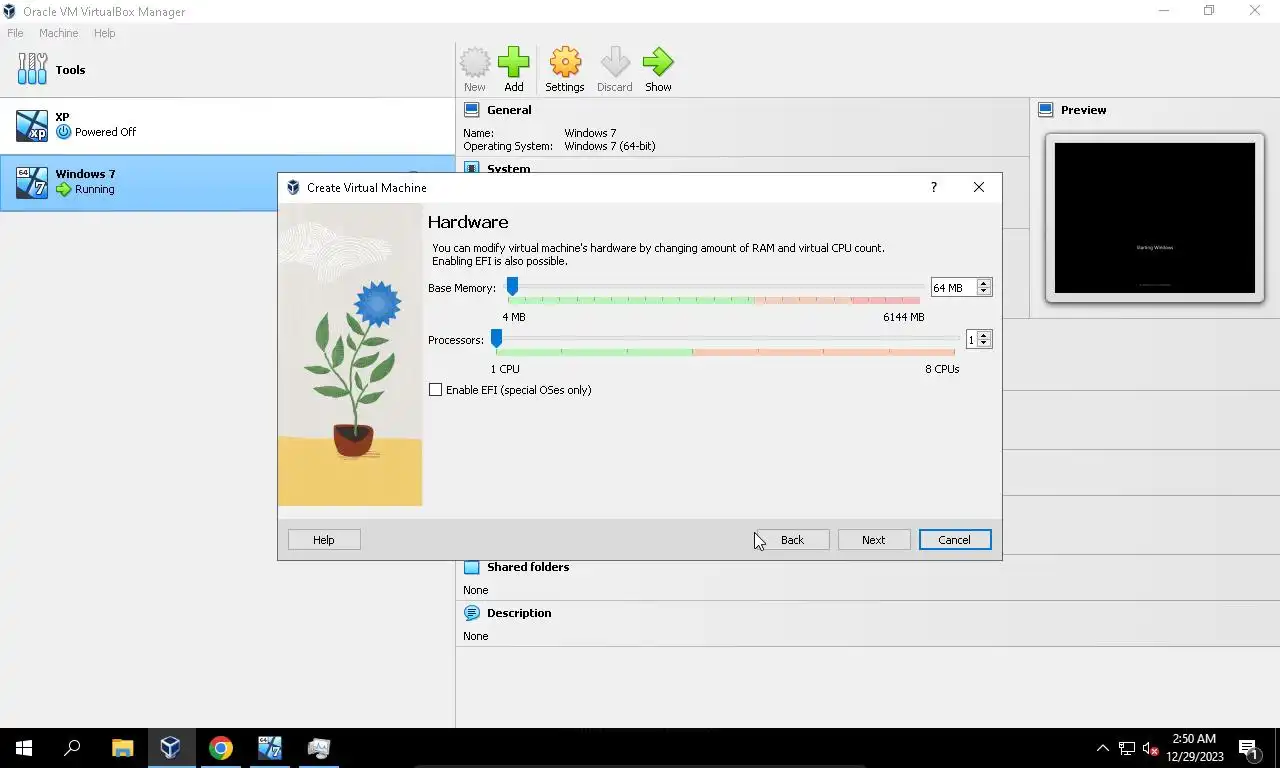The height and width of the screenshot is (768, 1280).
Task: Enable EFI (special OSes only) checkbox
Action: point(435,390)
